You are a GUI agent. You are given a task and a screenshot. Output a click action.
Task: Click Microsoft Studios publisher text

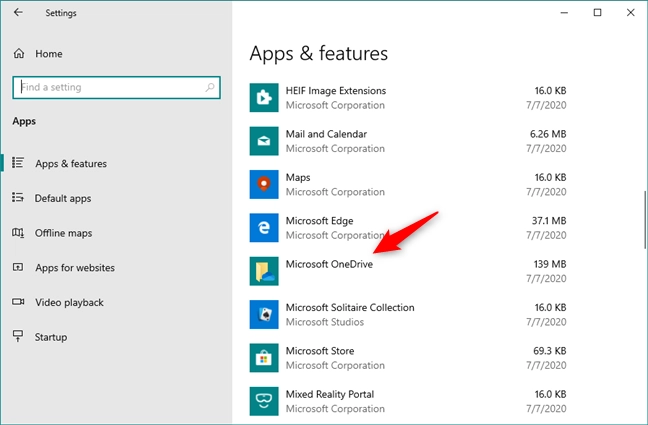point(325,322)
